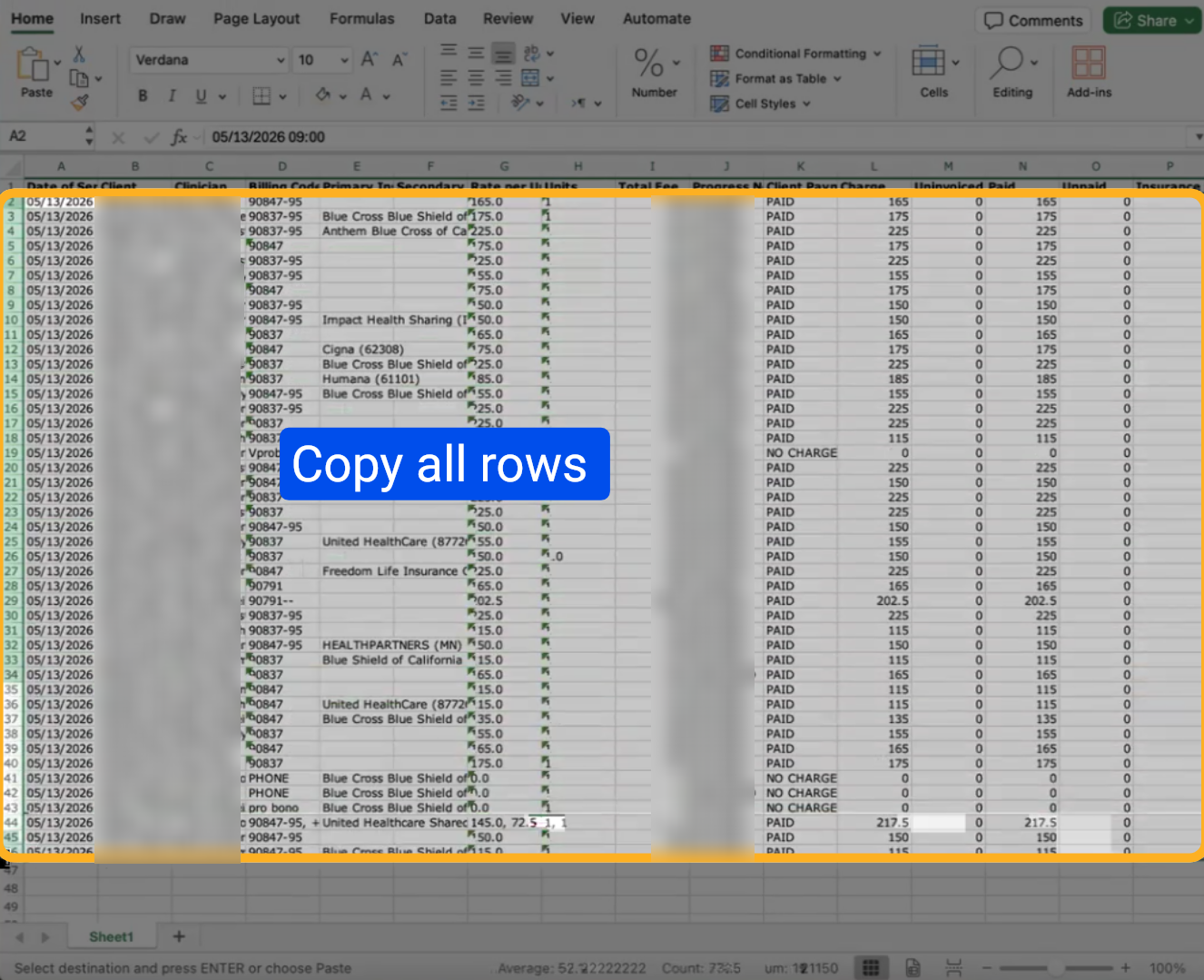Viewport: 1204px width, 980px height.
Task: Align text left
Action: [x=449, y=78]
